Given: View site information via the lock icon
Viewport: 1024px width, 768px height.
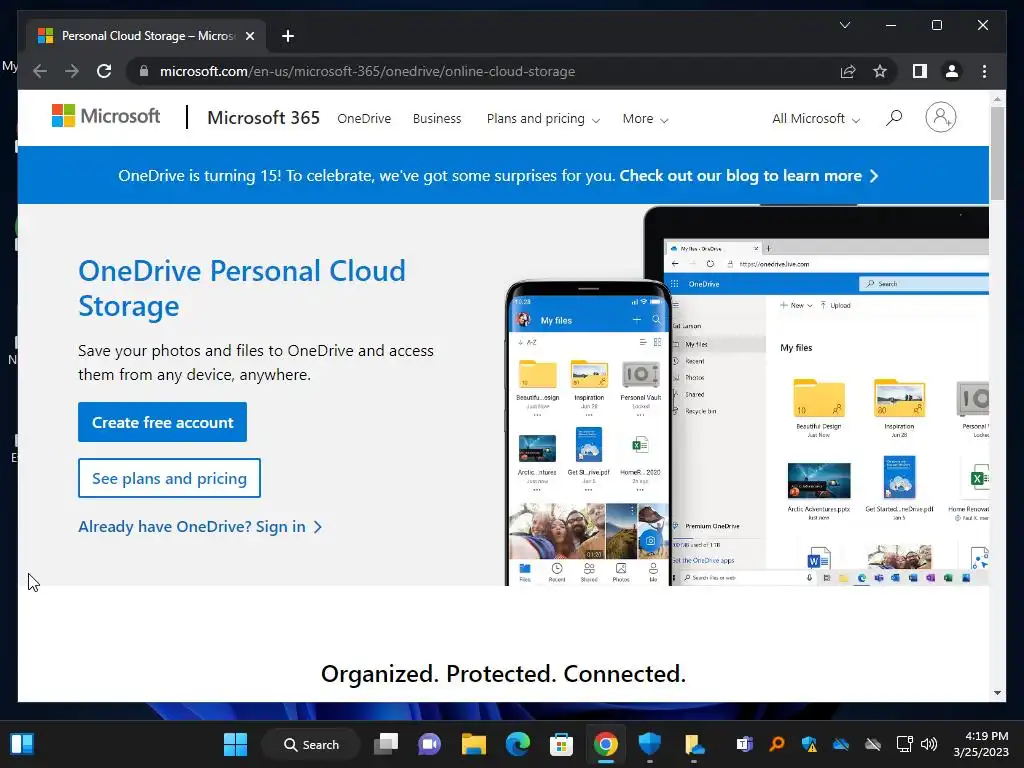Looking at the screenshot, I should click(144, 71).
